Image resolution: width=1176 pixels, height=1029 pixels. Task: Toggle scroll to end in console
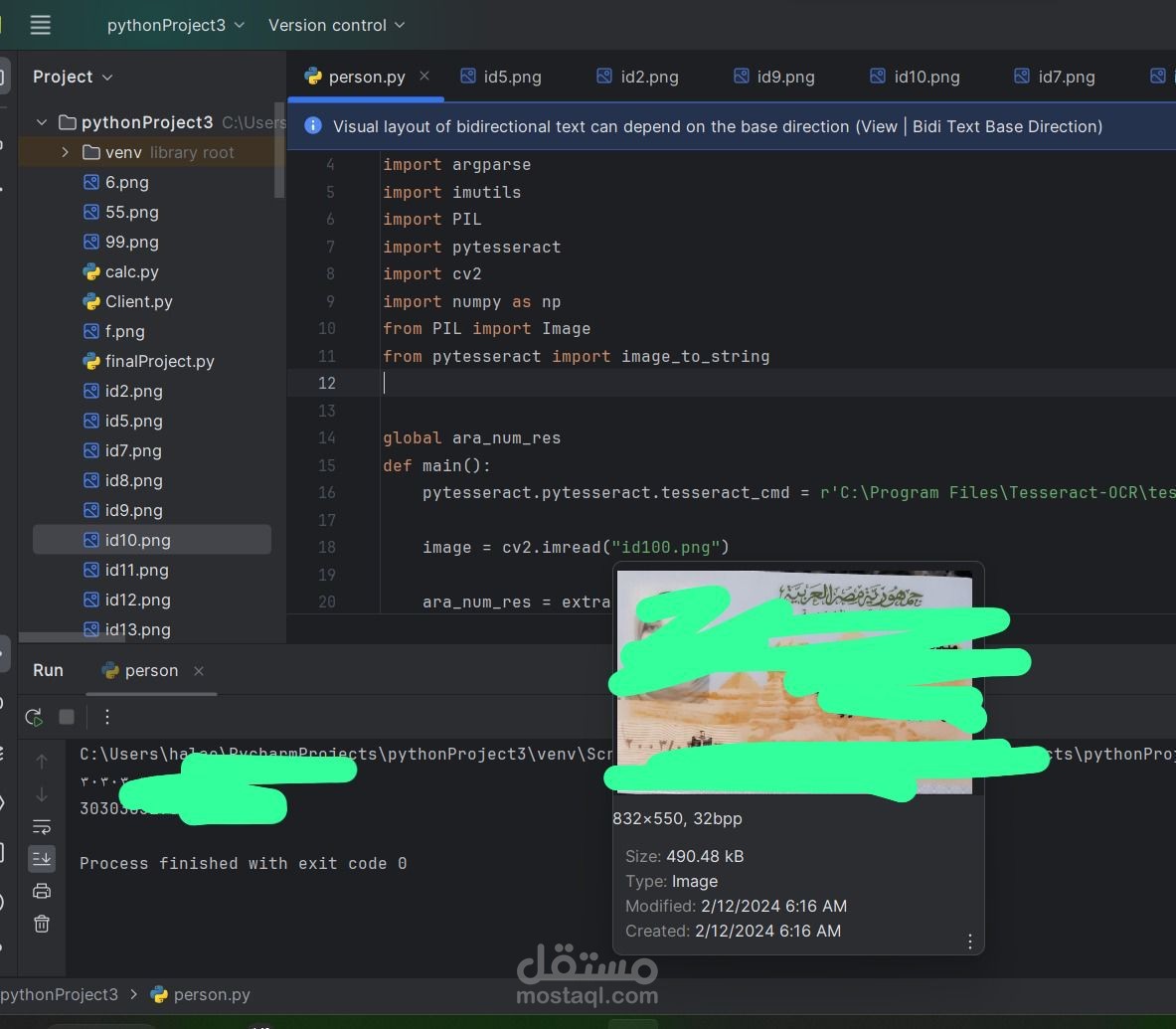tap(41, 859)
